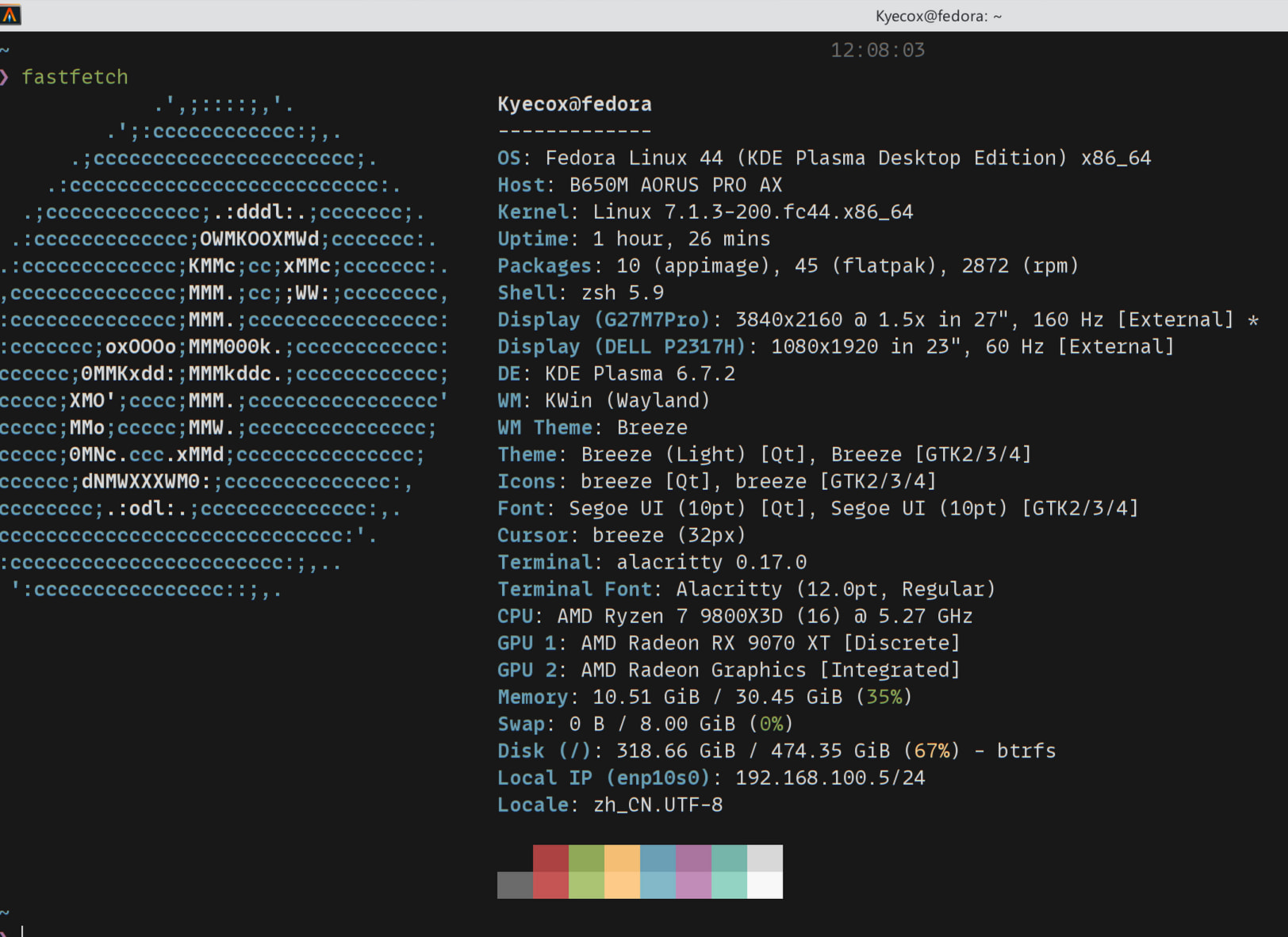Click the steel blue swatch in top palette row
1288x937 pixels.
point(657,859)
